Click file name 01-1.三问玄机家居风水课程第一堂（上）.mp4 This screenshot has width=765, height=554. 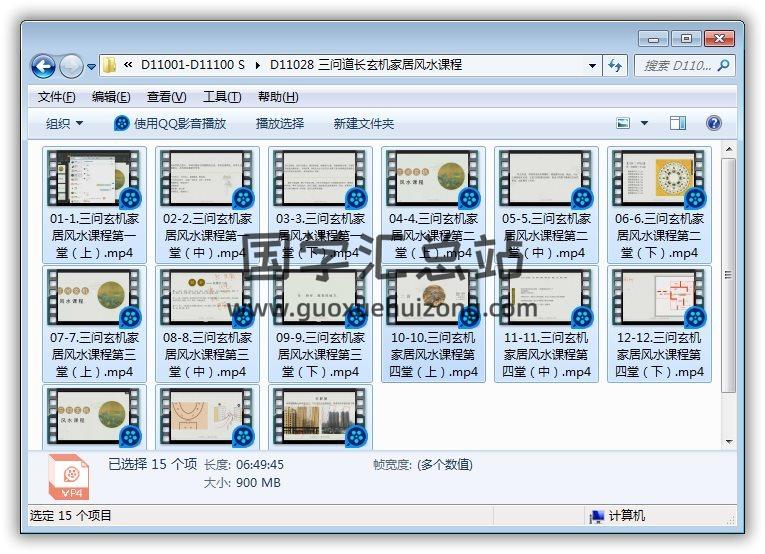click(x=94, y=236)
